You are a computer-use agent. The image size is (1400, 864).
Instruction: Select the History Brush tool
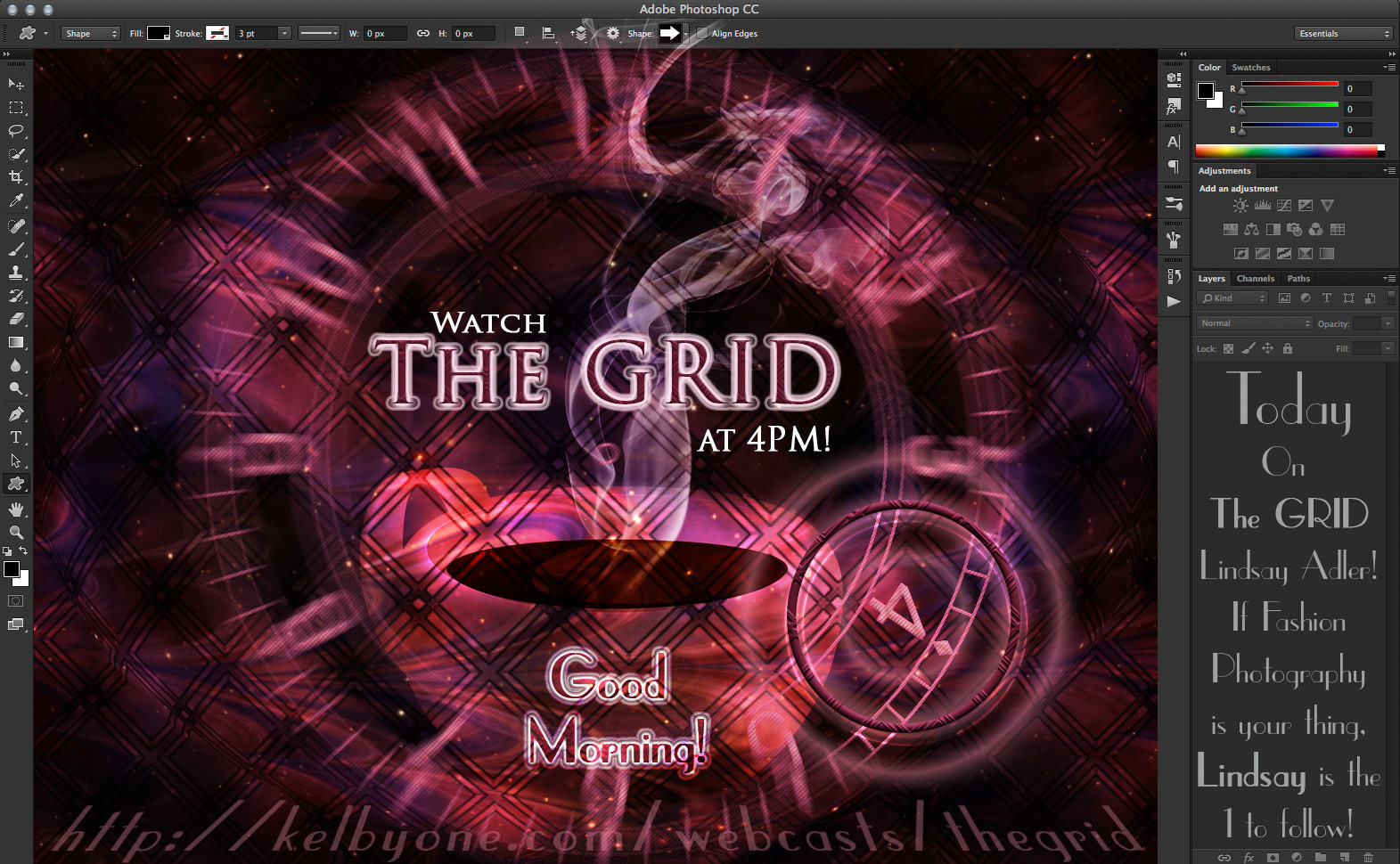(x=16, y=296)
